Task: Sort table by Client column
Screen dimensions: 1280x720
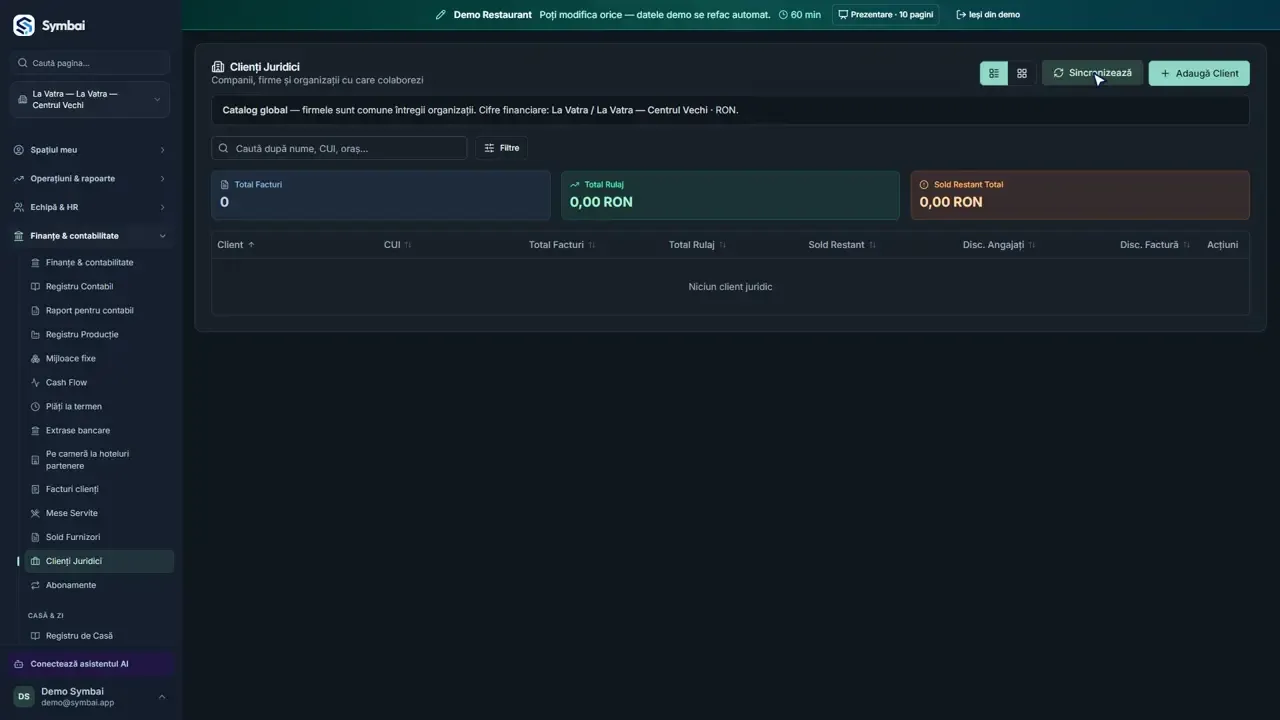Action: [236, 245]
